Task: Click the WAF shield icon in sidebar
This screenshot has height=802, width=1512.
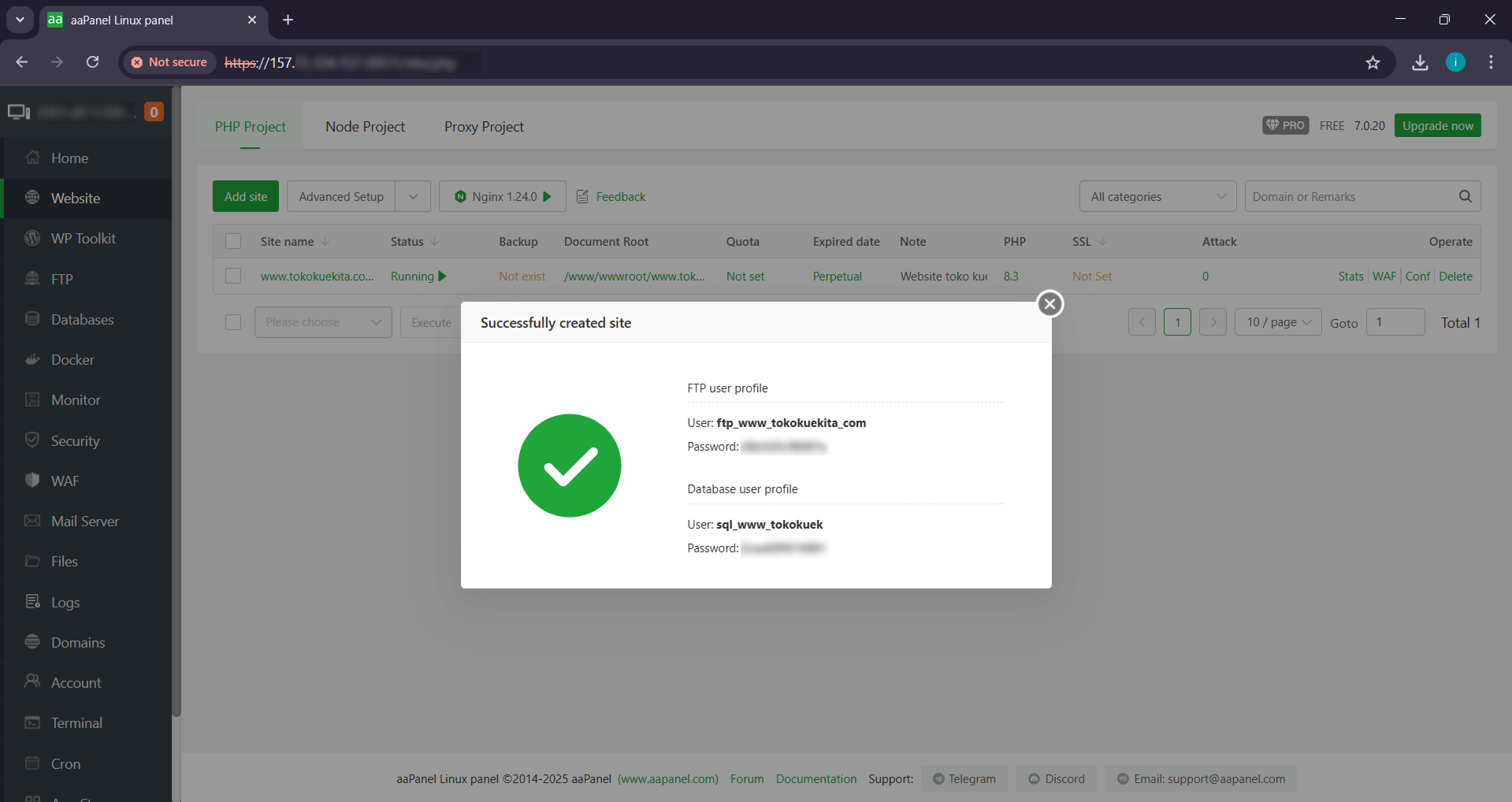Action: click(32, 481)
